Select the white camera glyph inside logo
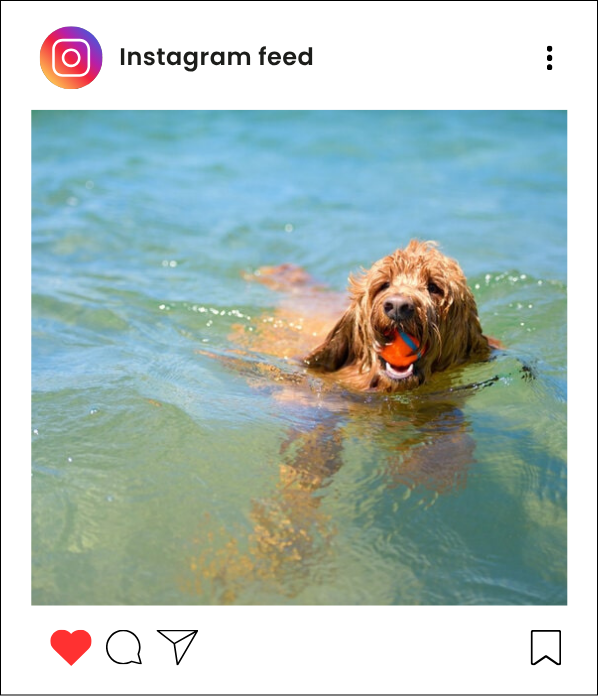Viewport: 599px width, 696px height. coord(71,58)
